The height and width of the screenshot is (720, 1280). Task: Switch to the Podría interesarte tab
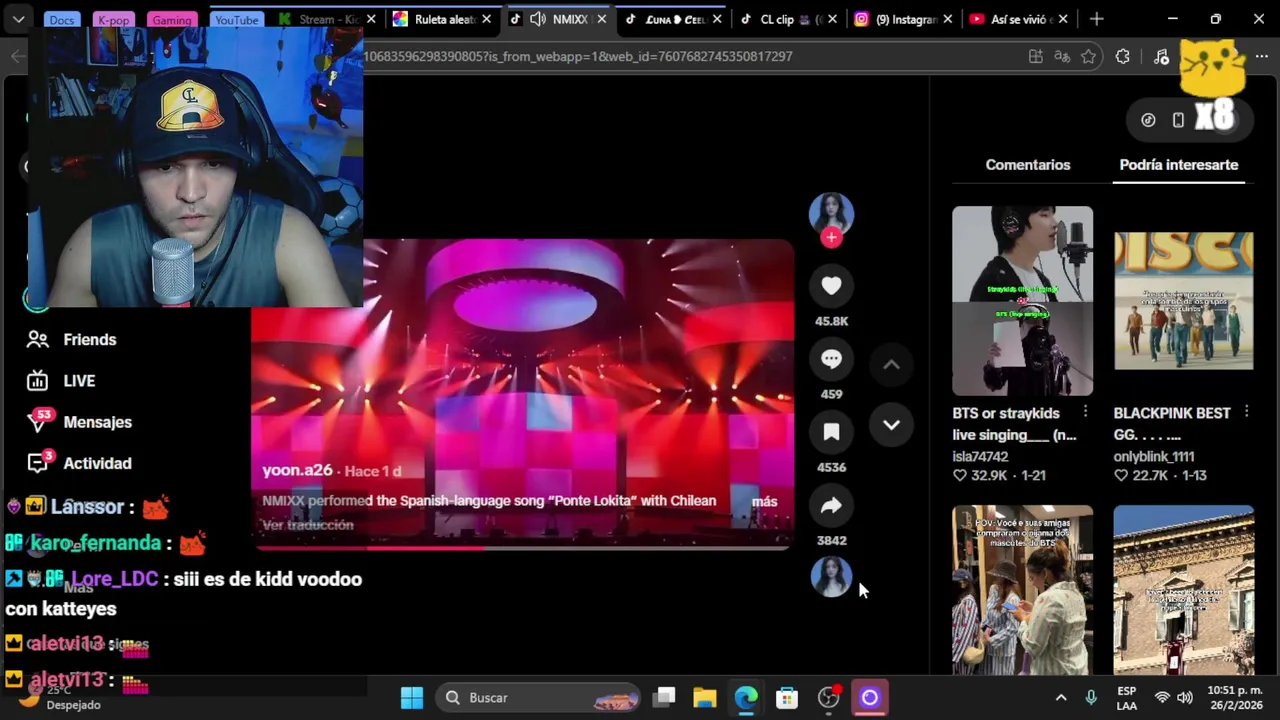[1179, 165]
